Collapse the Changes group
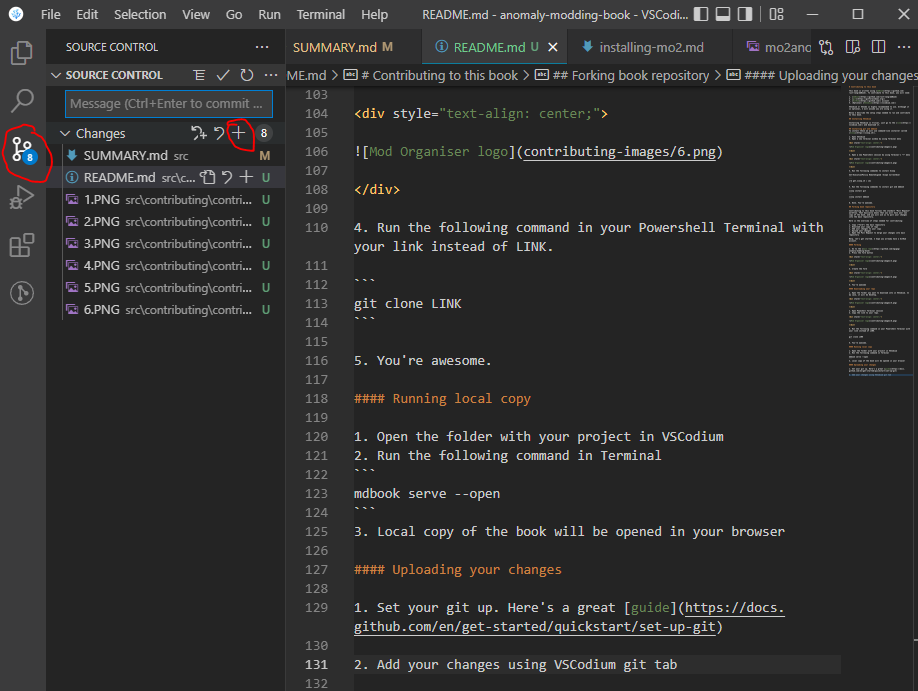Viewport: 918px width, 691px height. click(x=65, y=134)
